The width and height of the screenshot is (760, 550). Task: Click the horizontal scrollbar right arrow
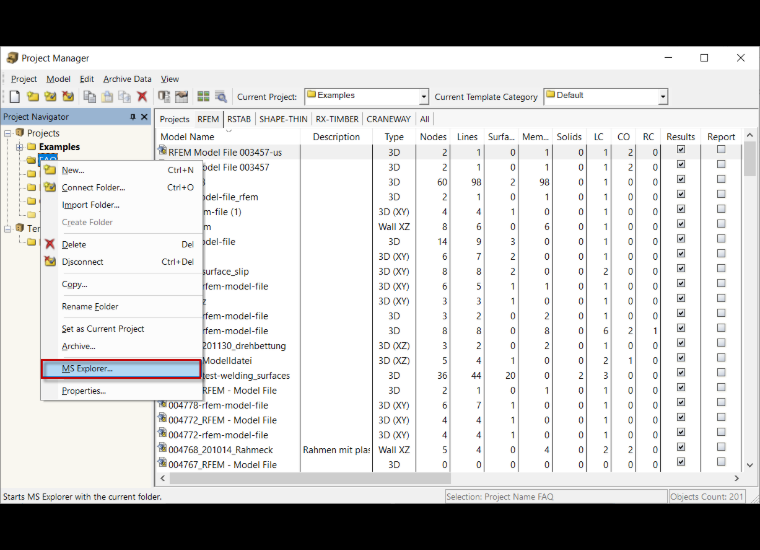(736, 478)
